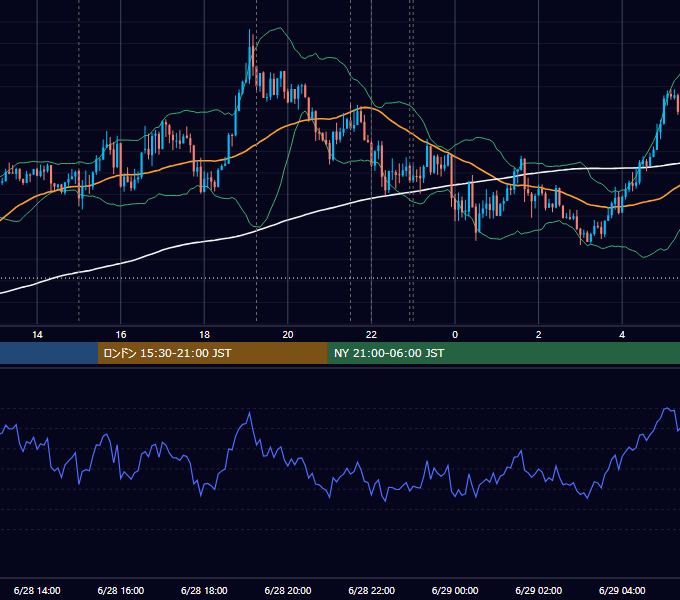The image size is (680, 600).
Task: Click the 0 hour axis label
Action: click(x=455, y=335)
